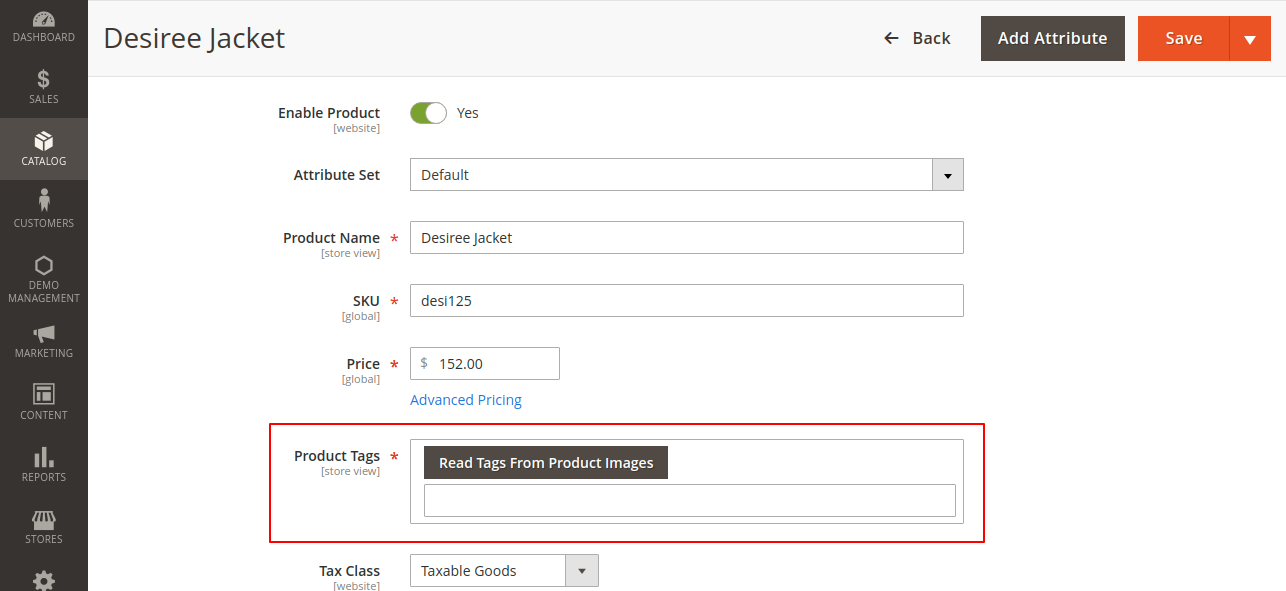Open the Sales menu icon
Image resolution: width=1286 pixels, height=591 pixels.
point(43,80)
